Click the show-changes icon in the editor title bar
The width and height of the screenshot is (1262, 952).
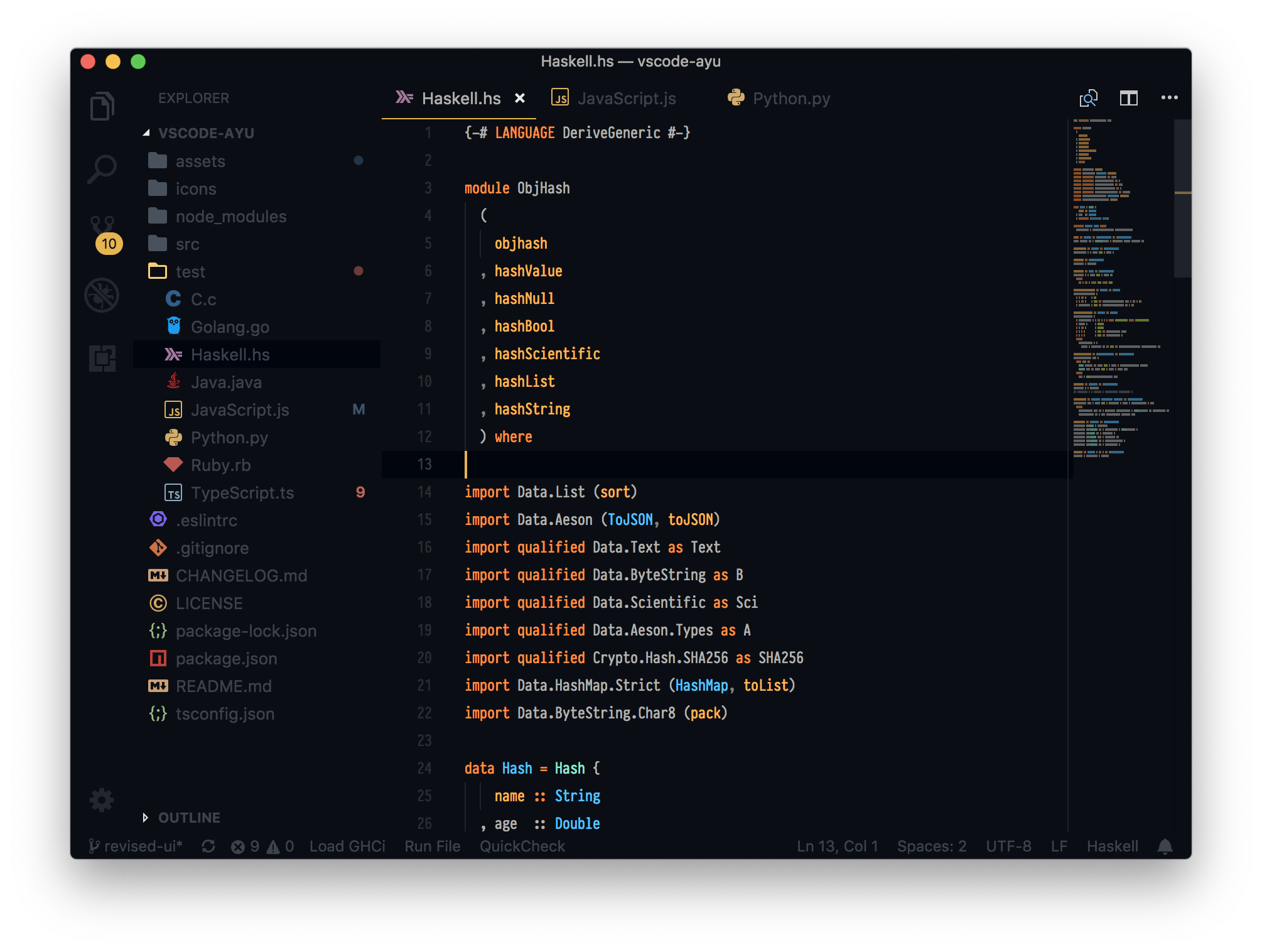coord(1088,98)
